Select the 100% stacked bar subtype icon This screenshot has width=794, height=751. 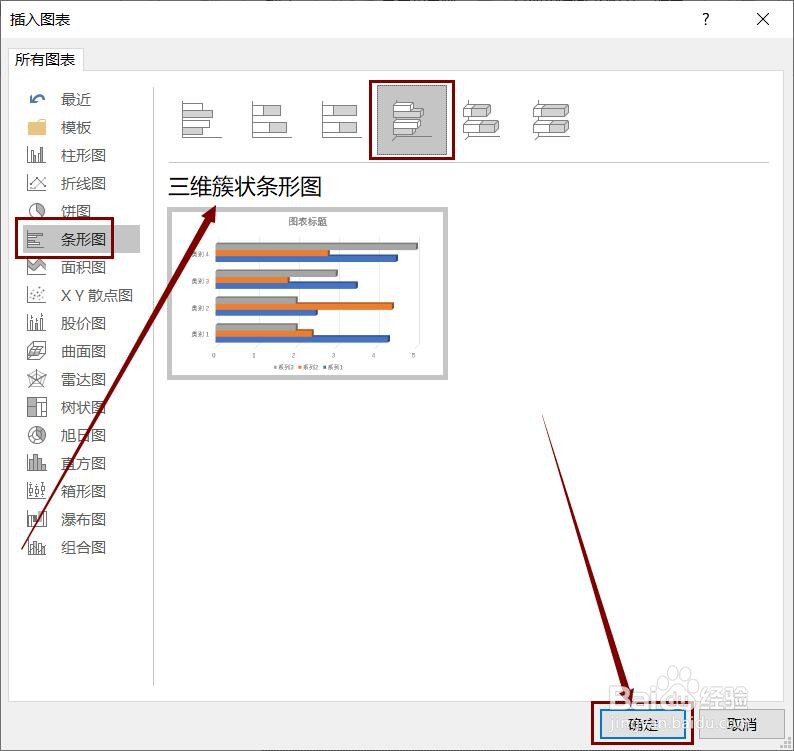click(x=341, y=120)
